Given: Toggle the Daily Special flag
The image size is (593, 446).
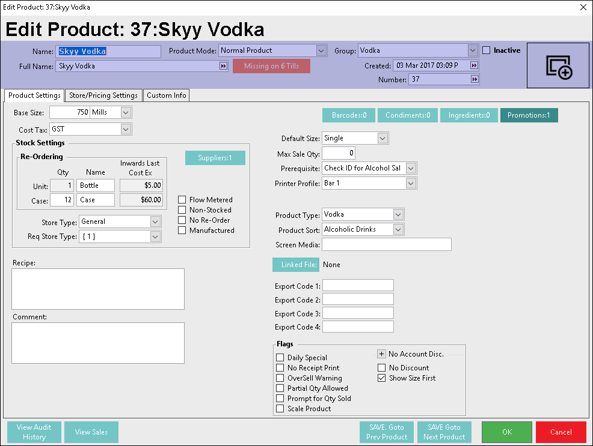Looking at the screenshot, I should coord(280,357).
